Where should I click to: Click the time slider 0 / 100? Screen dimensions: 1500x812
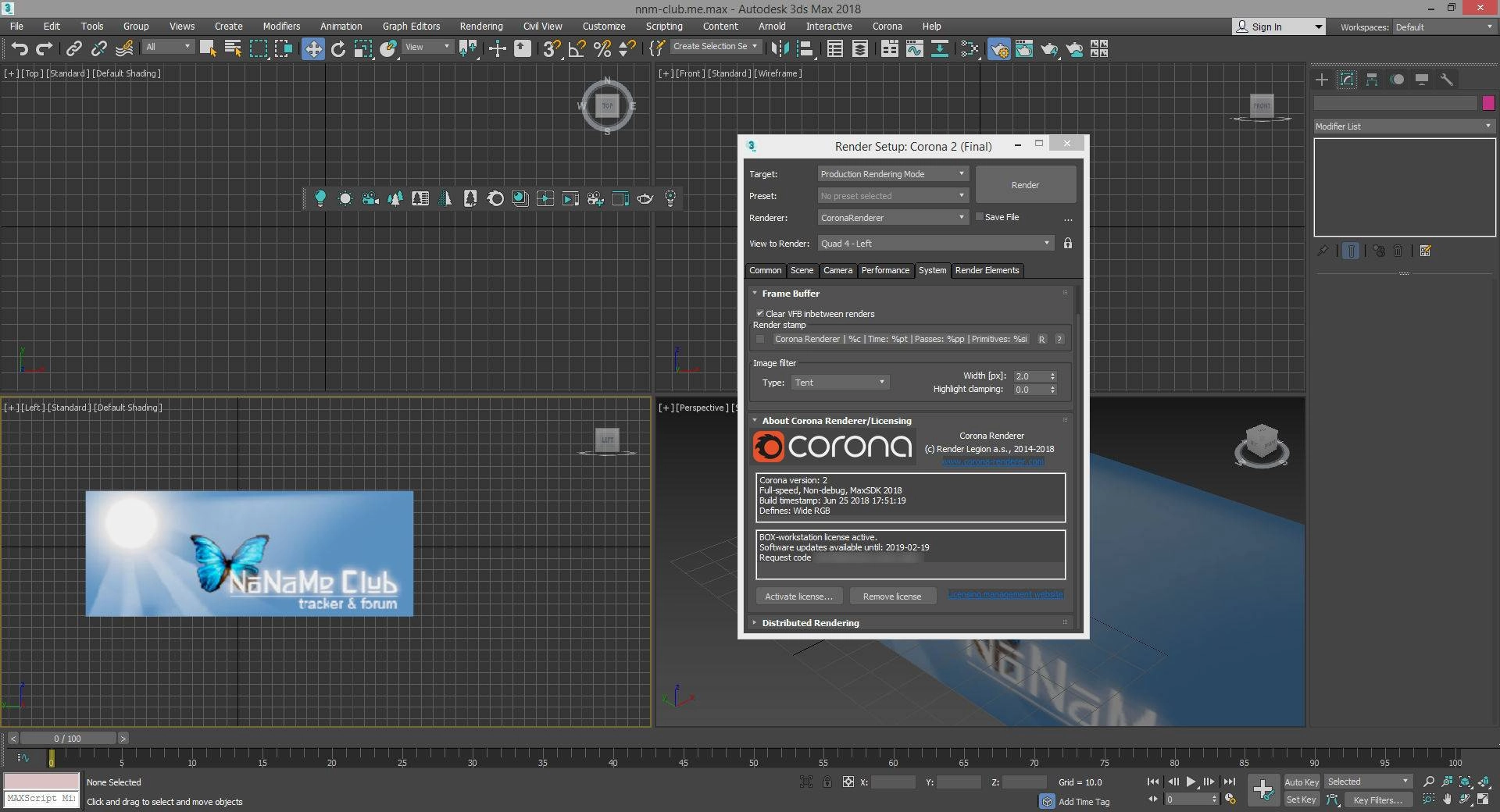coord(68,739)
